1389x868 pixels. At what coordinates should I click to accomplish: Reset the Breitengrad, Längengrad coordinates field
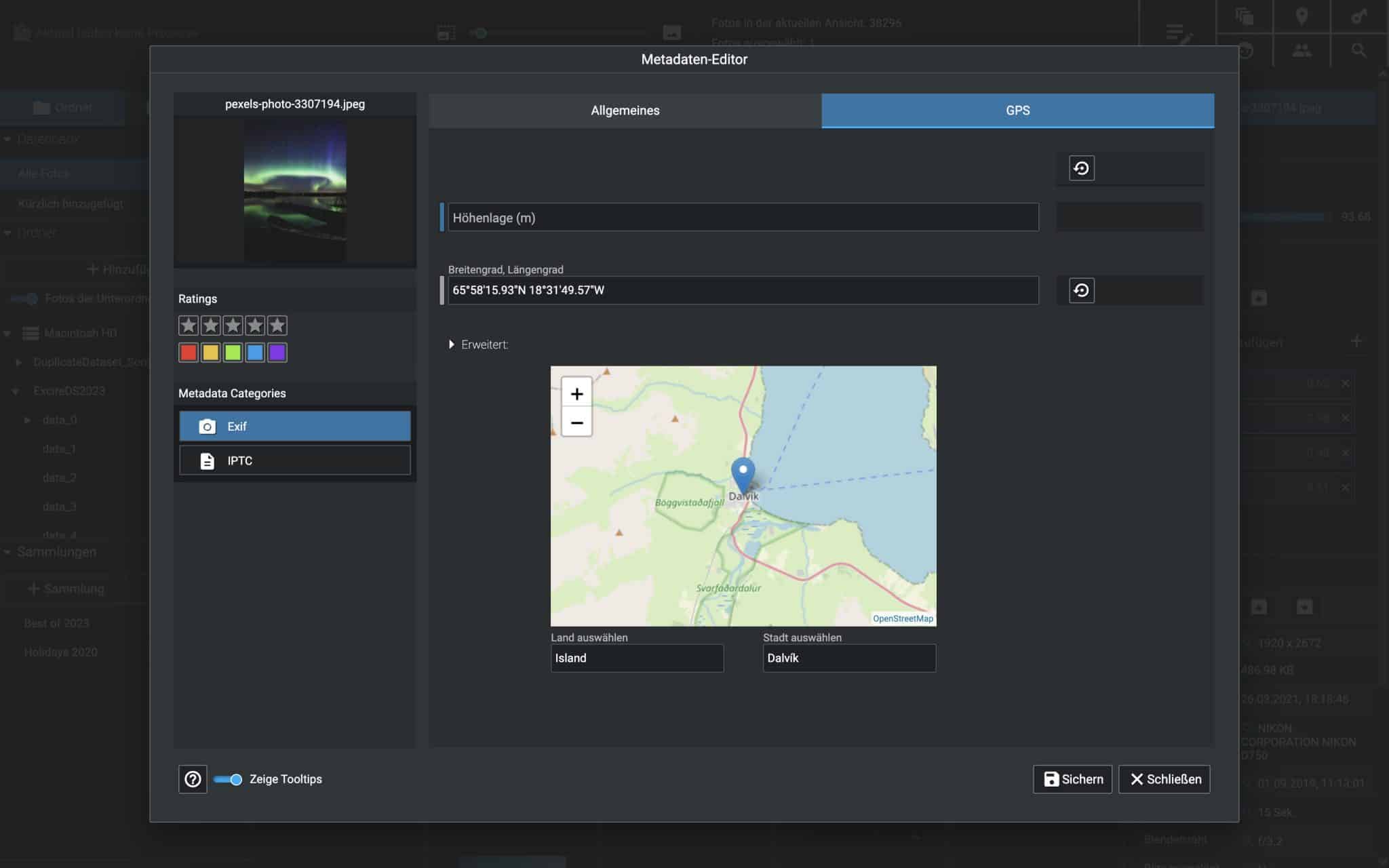(1081, 290)
